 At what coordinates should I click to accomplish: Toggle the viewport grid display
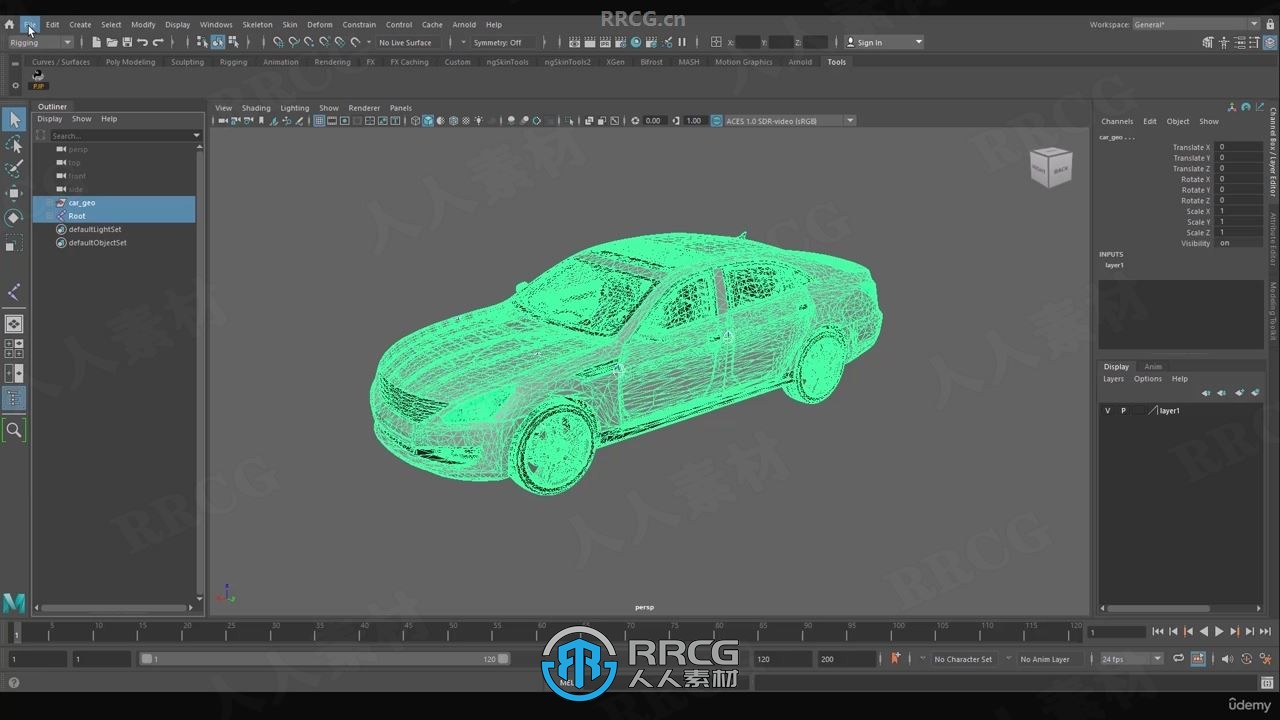pos(319,121)
